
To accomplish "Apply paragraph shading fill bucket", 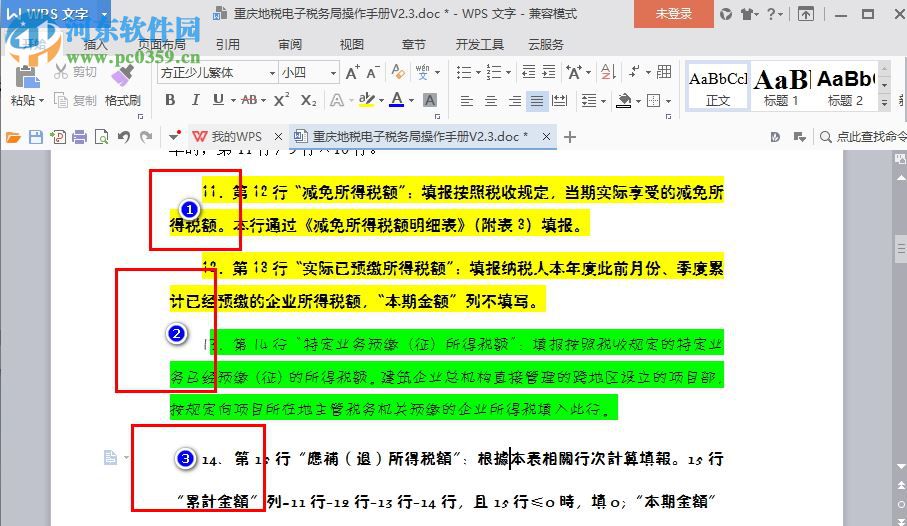I will 624,101.
